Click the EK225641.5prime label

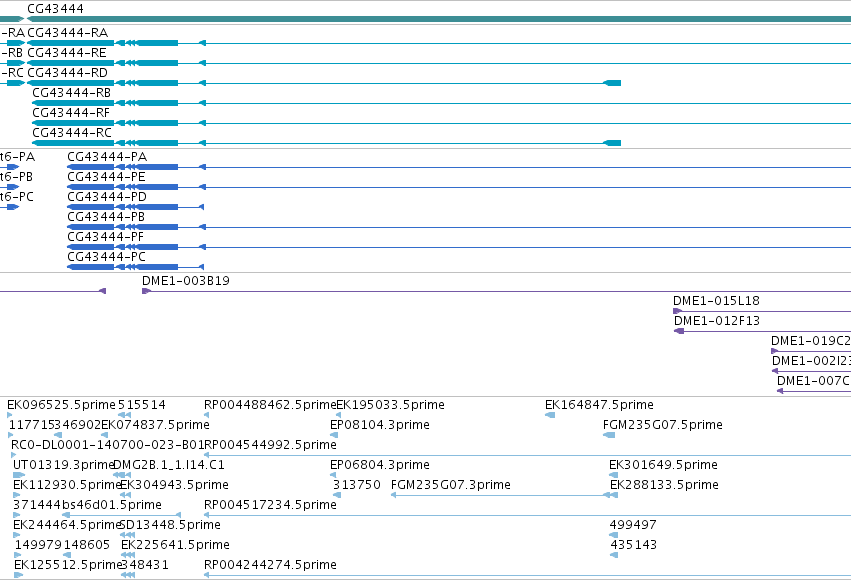[175, 545]
